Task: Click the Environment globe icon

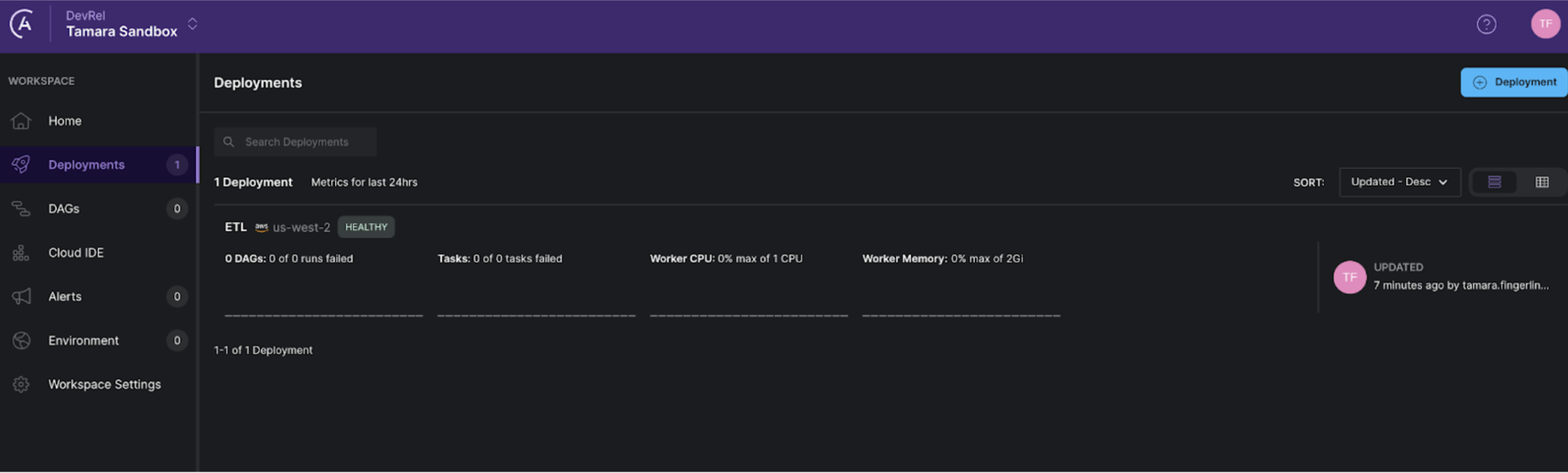Action: (x=21, y=341)
